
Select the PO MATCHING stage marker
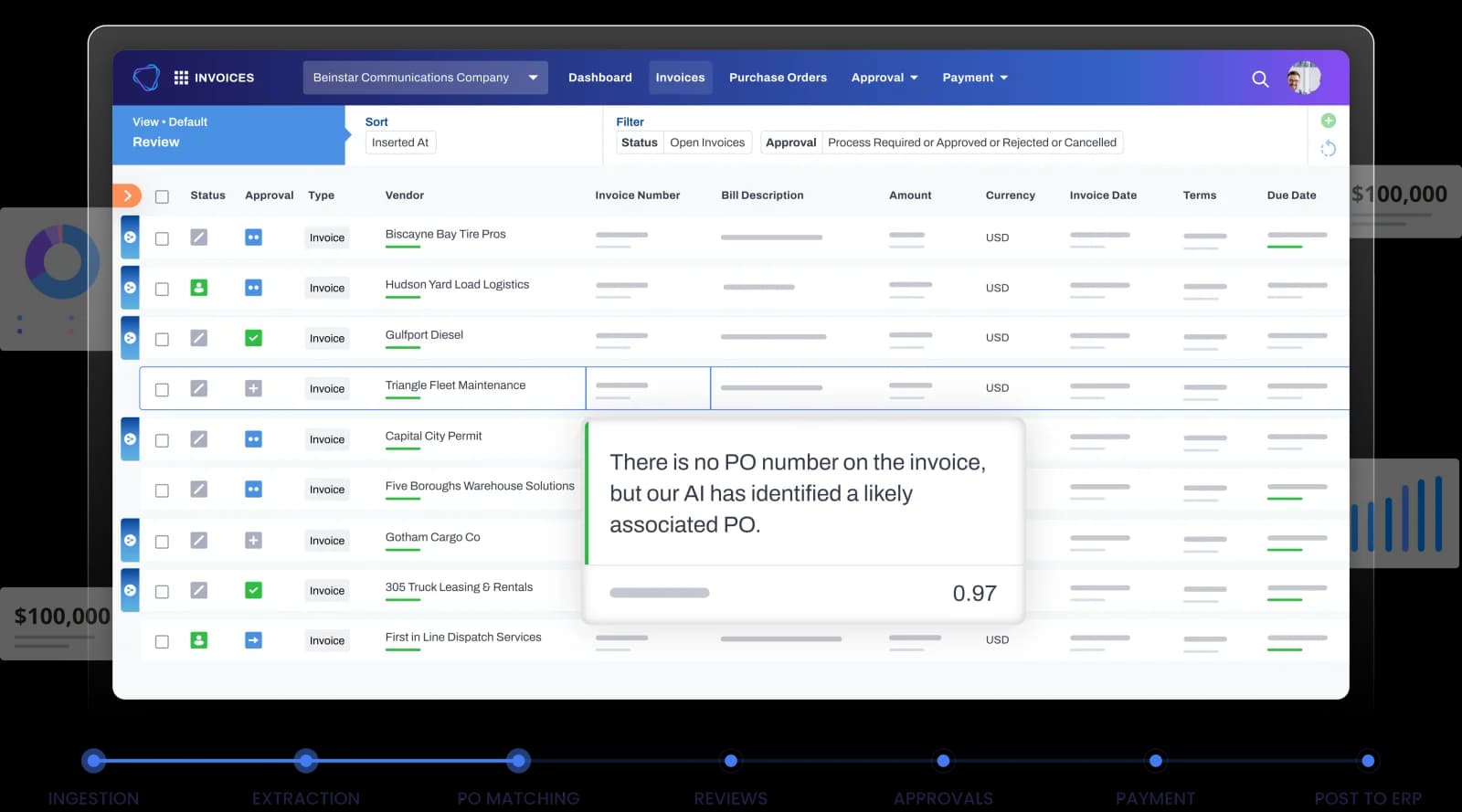tap(518, 760)
